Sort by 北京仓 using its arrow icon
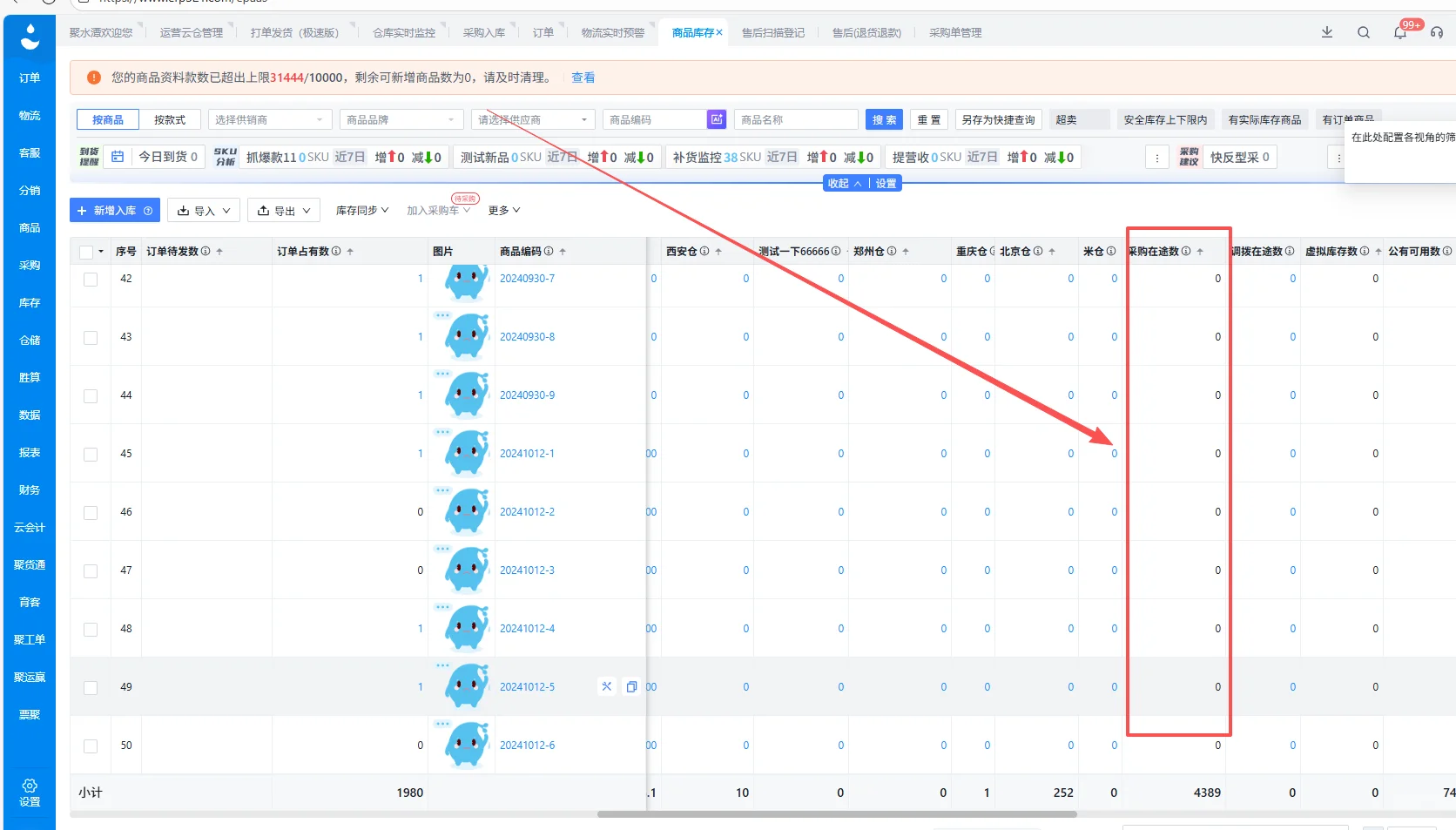This screenshot has width=1456, height=830. pyautogui.click(x=1052, y=252)
